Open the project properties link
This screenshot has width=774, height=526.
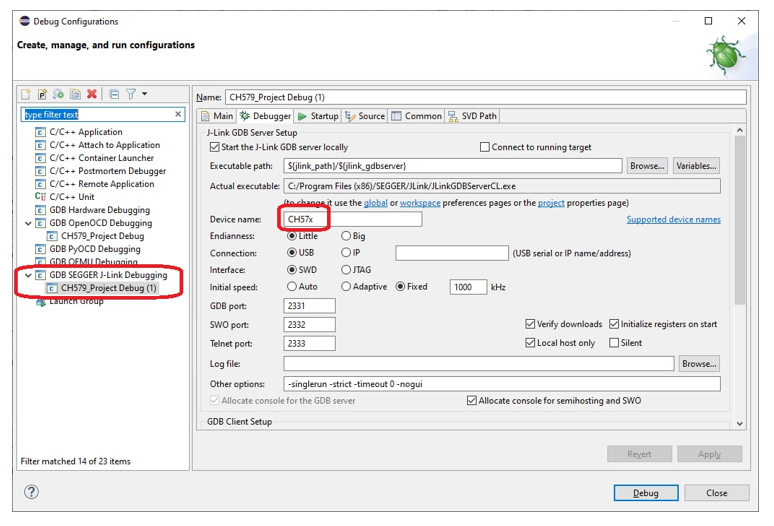pyautogui.click(x=551, y=203)
